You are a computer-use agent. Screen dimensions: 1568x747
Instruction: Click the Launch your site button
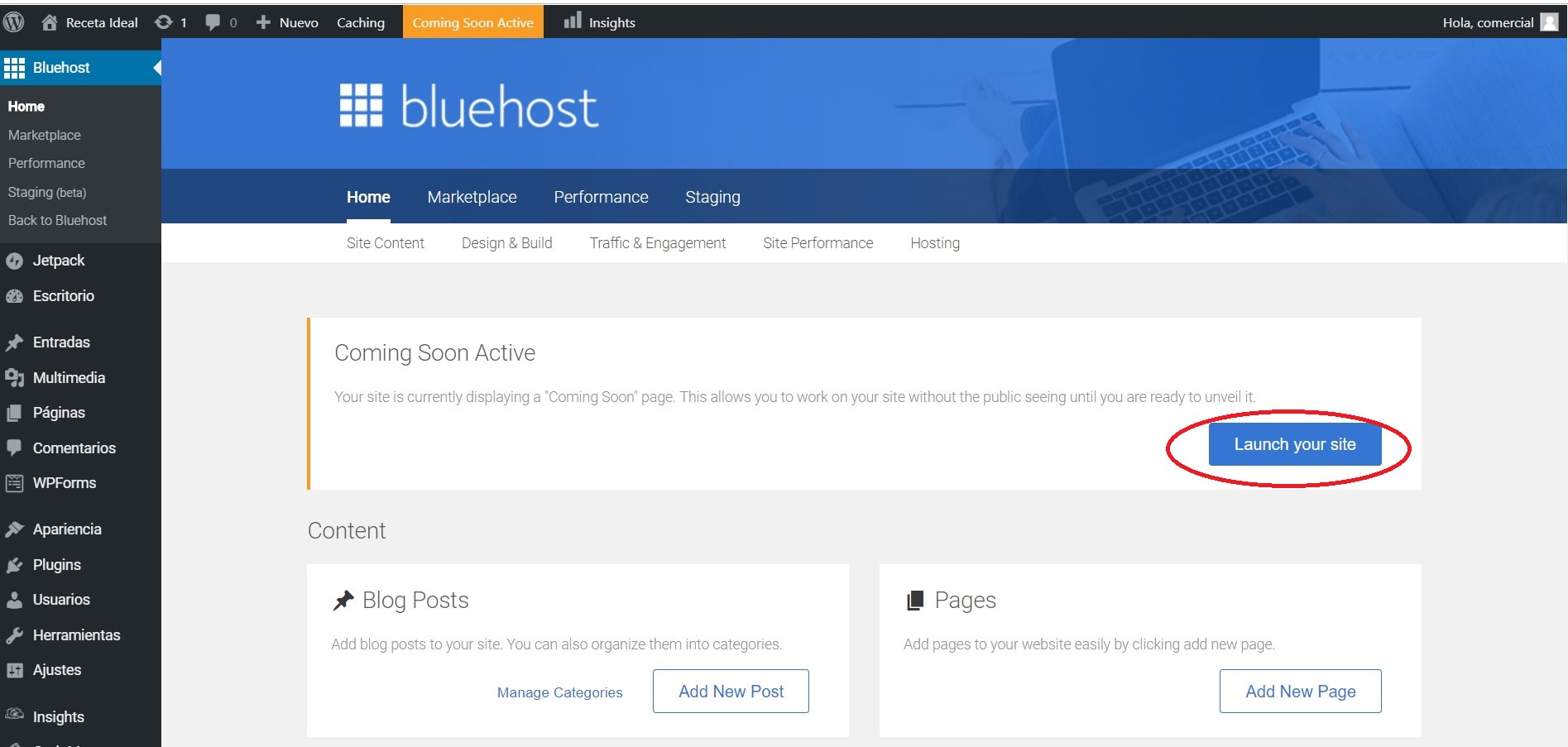click(1294, 444)
